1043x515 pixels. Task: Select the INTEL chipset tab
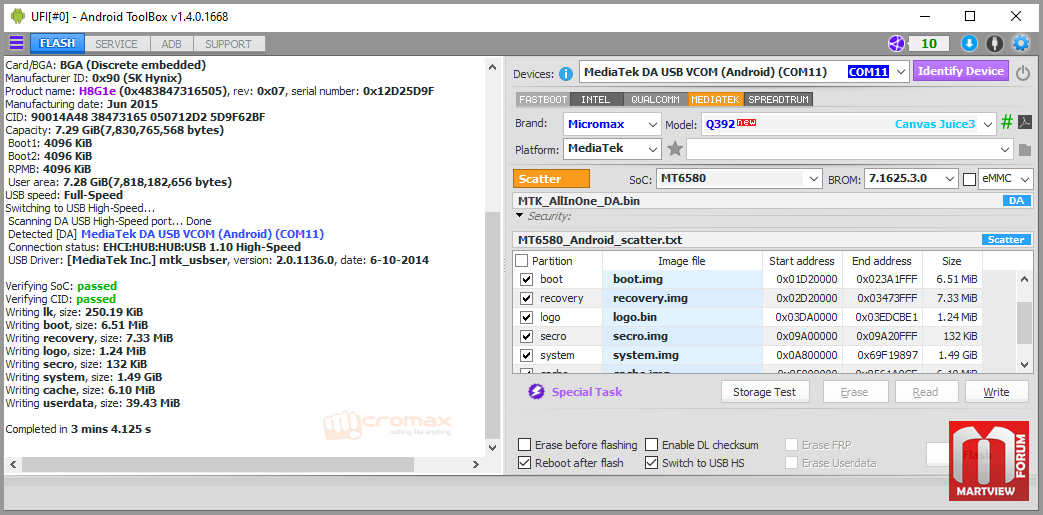tap(595, 99)
